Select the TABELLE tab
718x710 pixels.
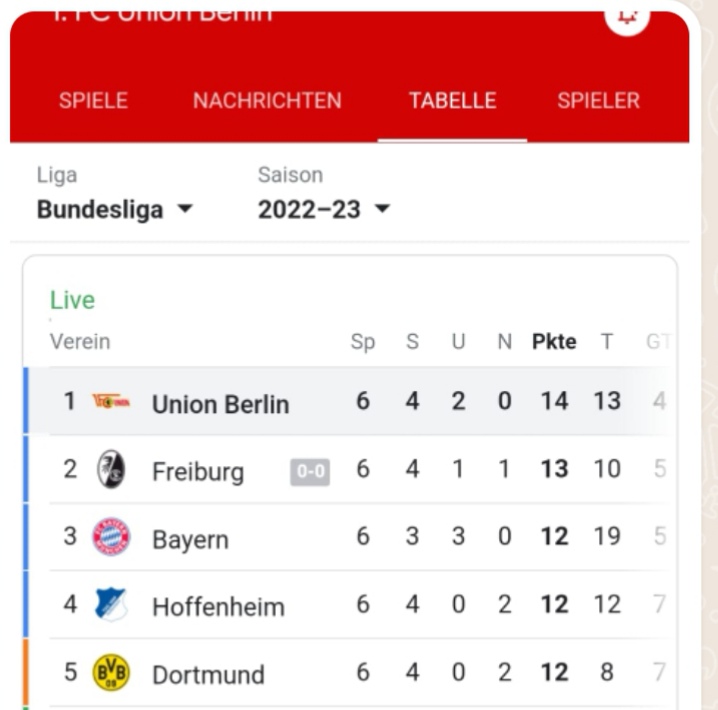pos(452,101)
